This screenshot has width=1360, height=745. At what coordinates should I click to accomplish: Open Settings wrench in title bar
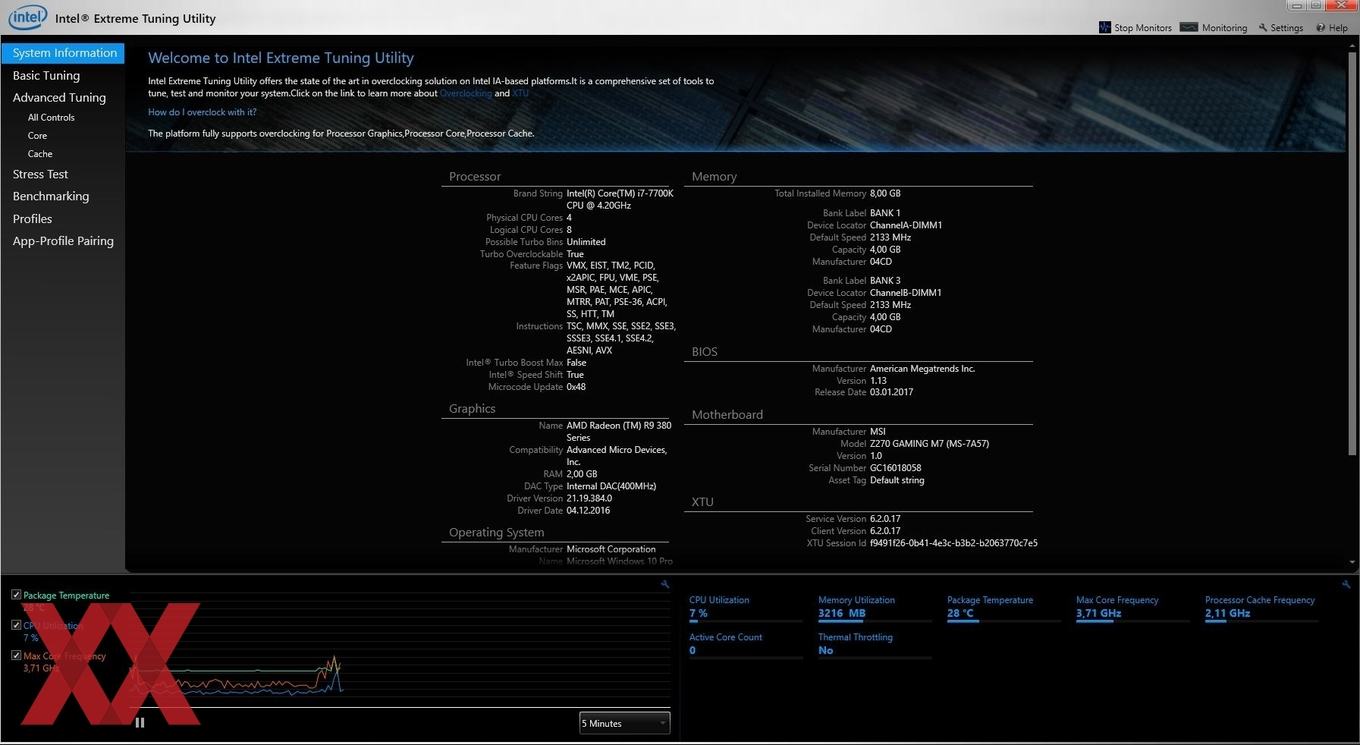point(1263,28)
